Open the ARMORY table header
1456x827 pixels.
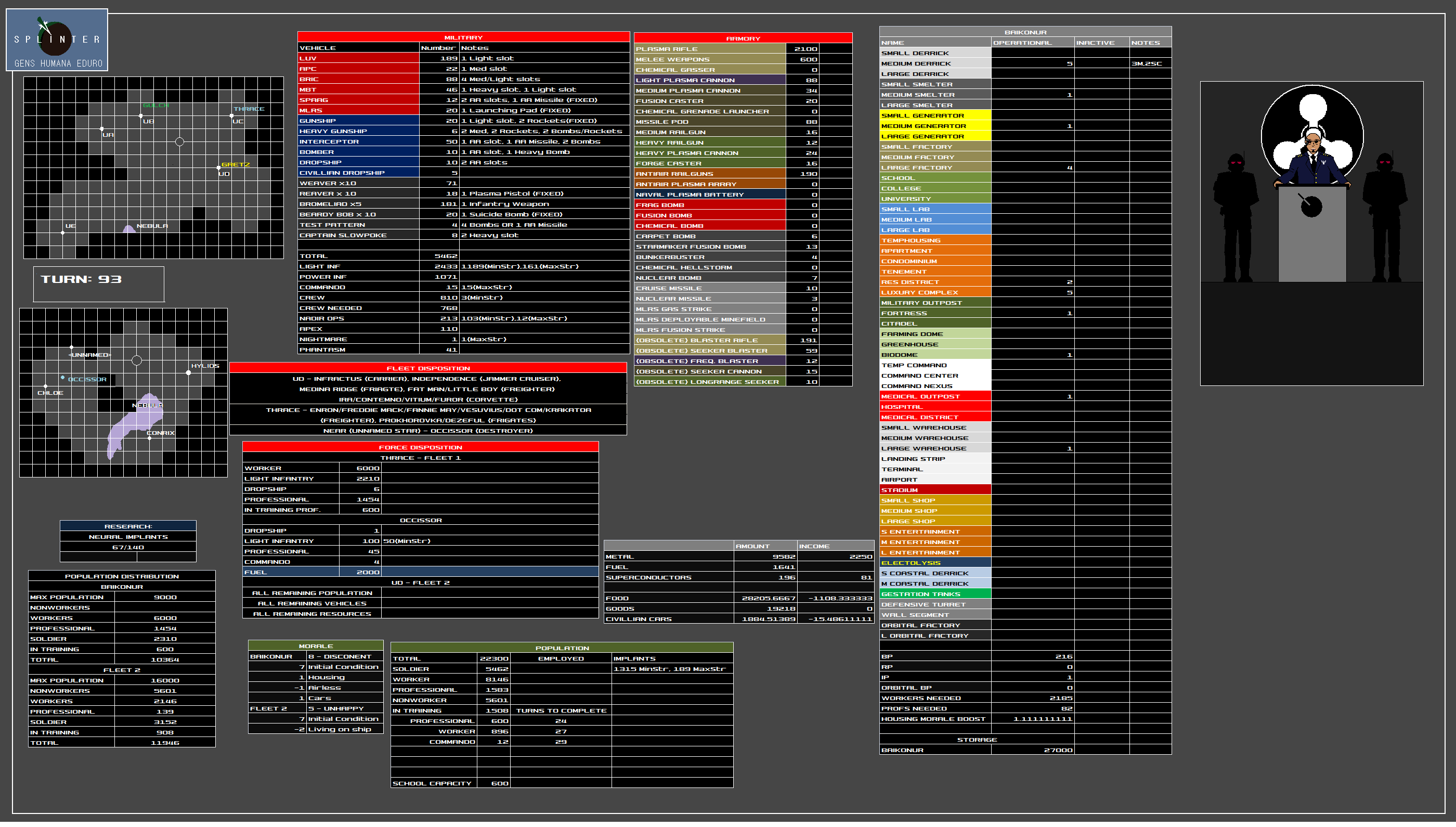click(743, 38)
